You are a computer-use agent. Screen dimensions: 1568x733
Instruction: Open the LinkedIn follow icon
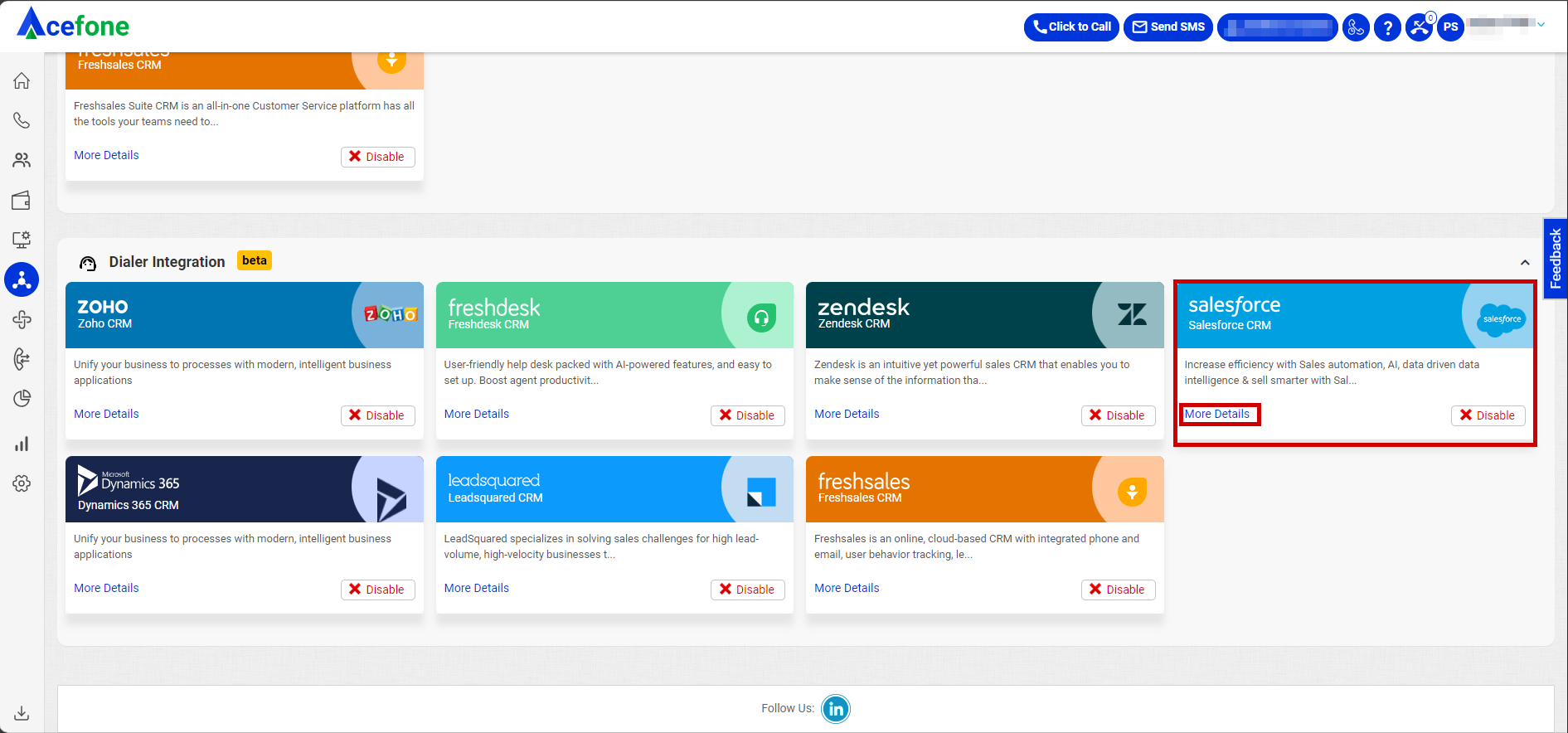[x=836, y=709]
